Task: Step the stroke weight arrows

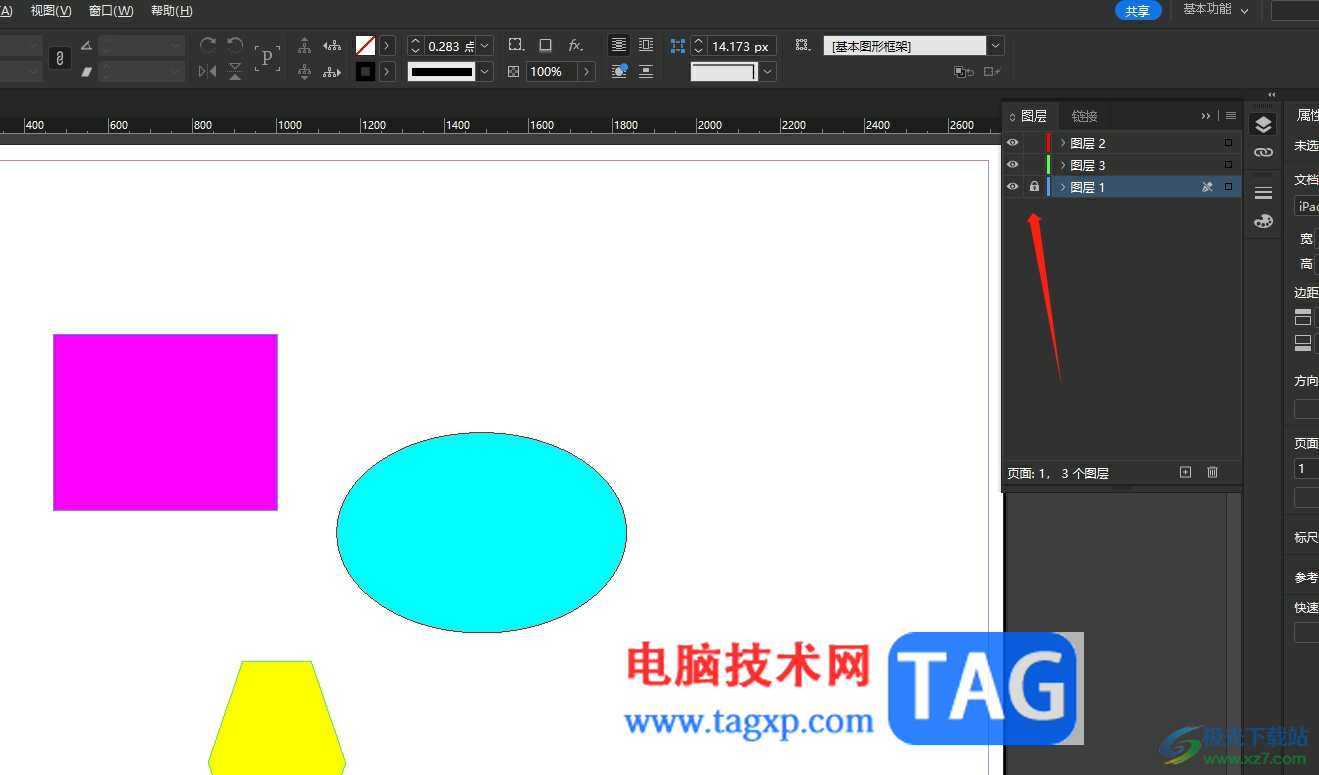Action: [416, 46]
